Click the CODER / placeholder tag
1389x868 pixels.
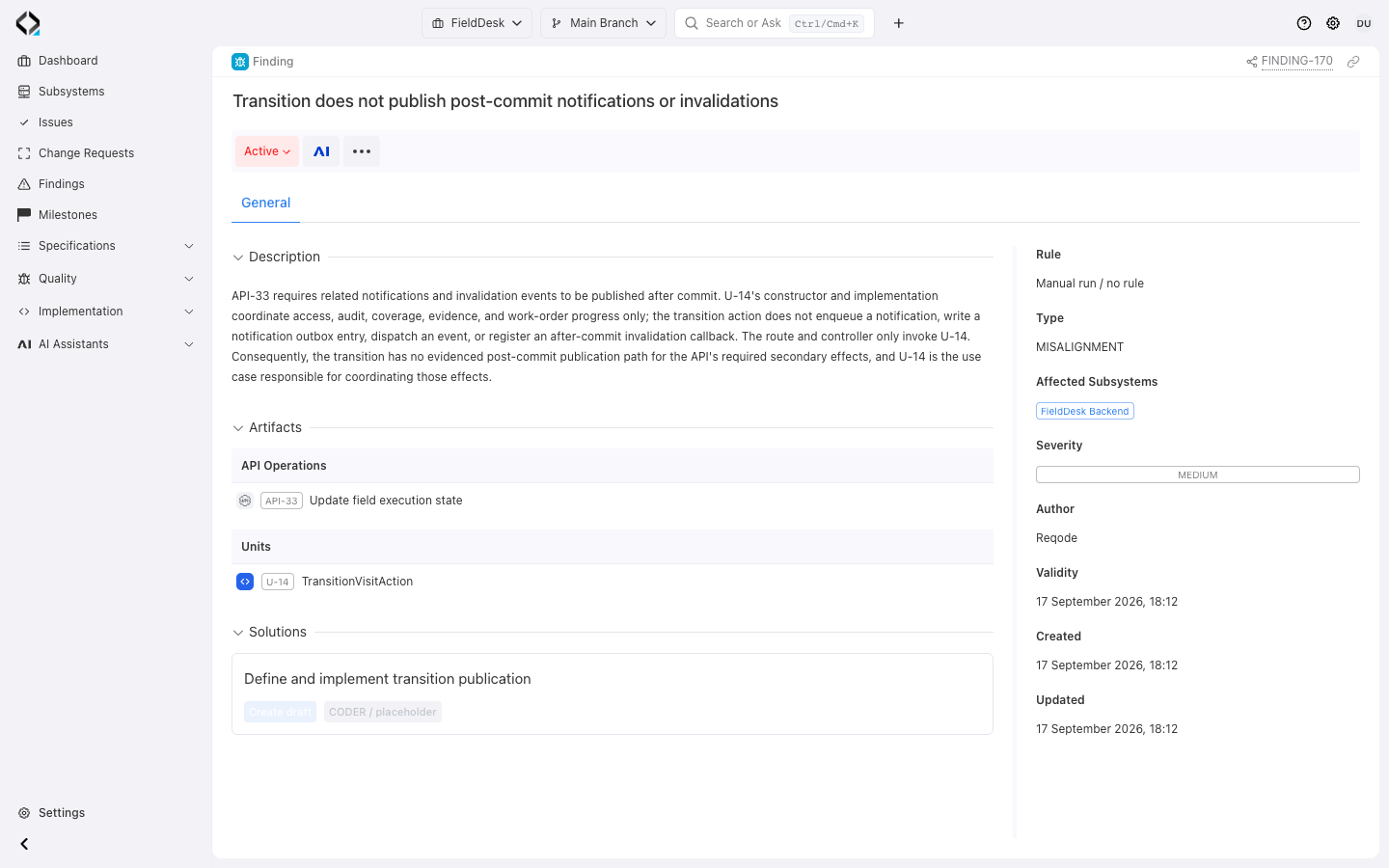[383, 712]
